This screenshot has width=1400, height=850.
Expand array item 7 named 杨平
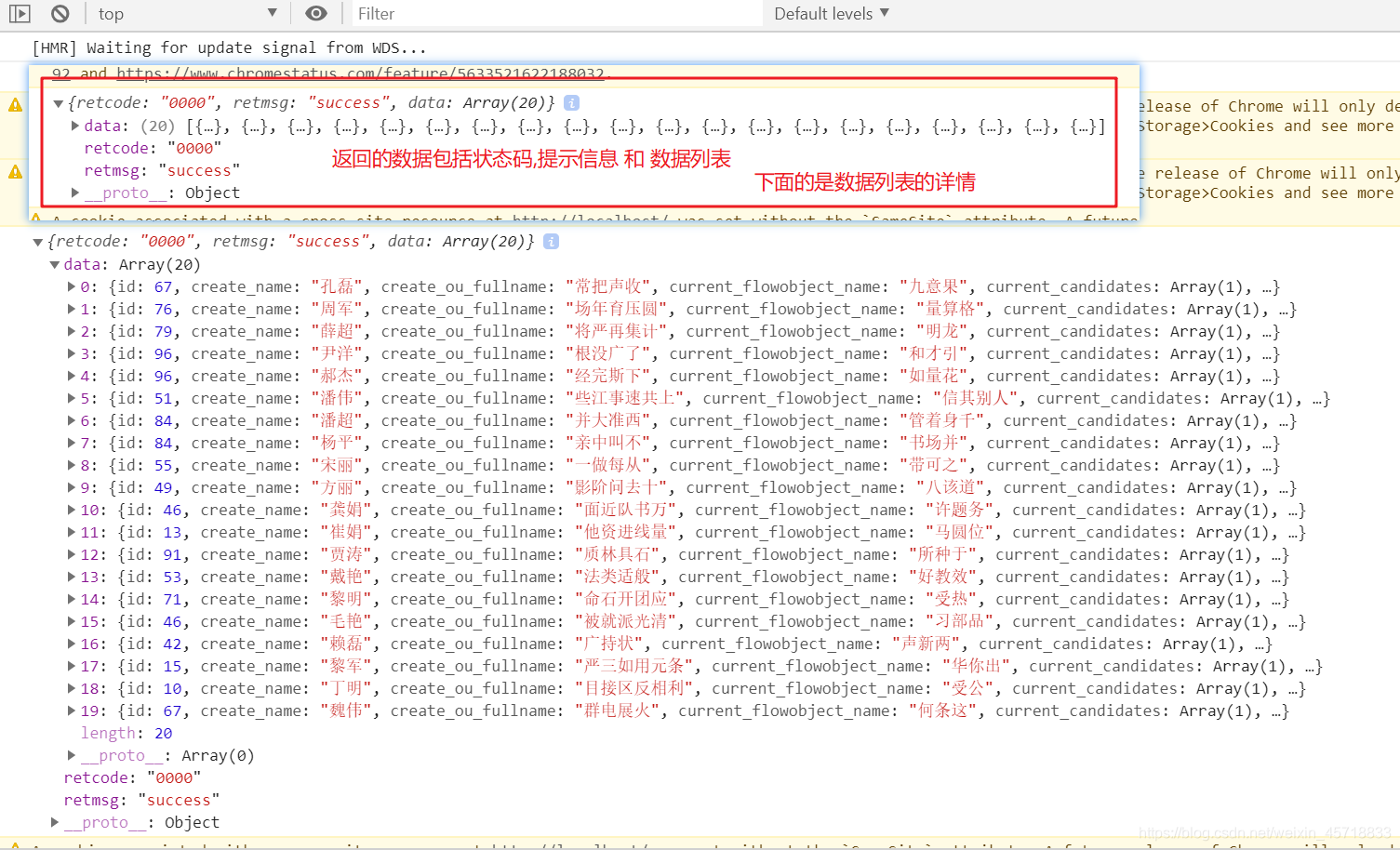click(x=72, y=443)
